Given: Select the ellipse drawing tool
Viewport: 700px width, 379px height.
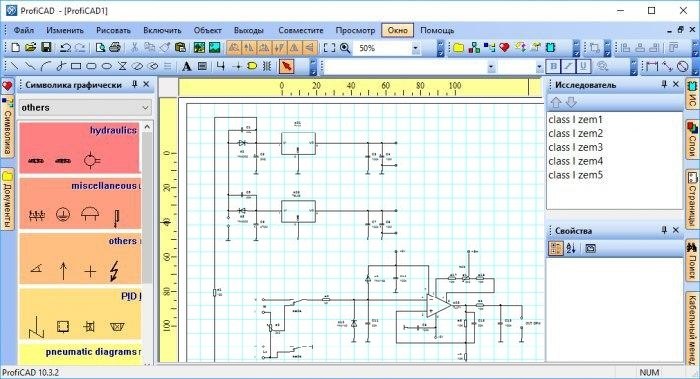Looking at the screenshot, I should (x=106, y=67).
